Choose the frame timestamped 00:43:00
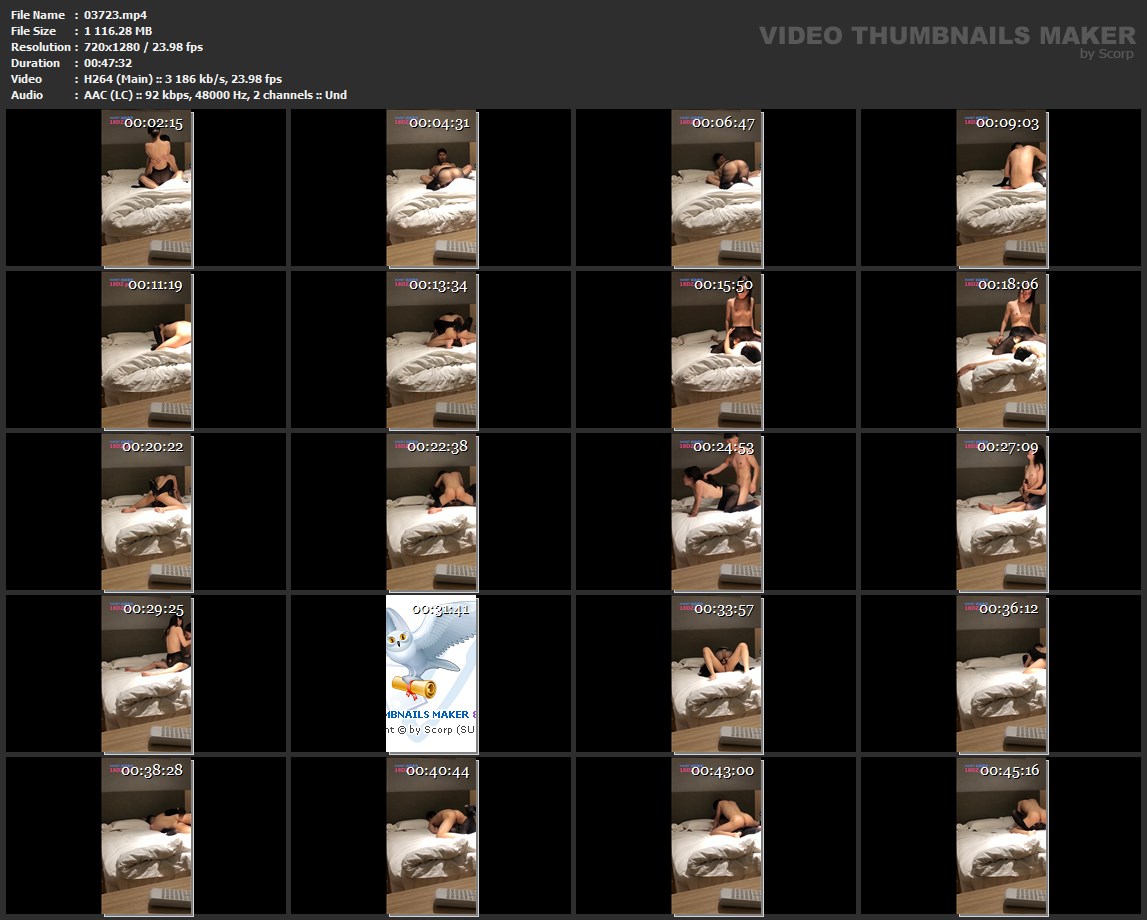 tap(716, 836)
